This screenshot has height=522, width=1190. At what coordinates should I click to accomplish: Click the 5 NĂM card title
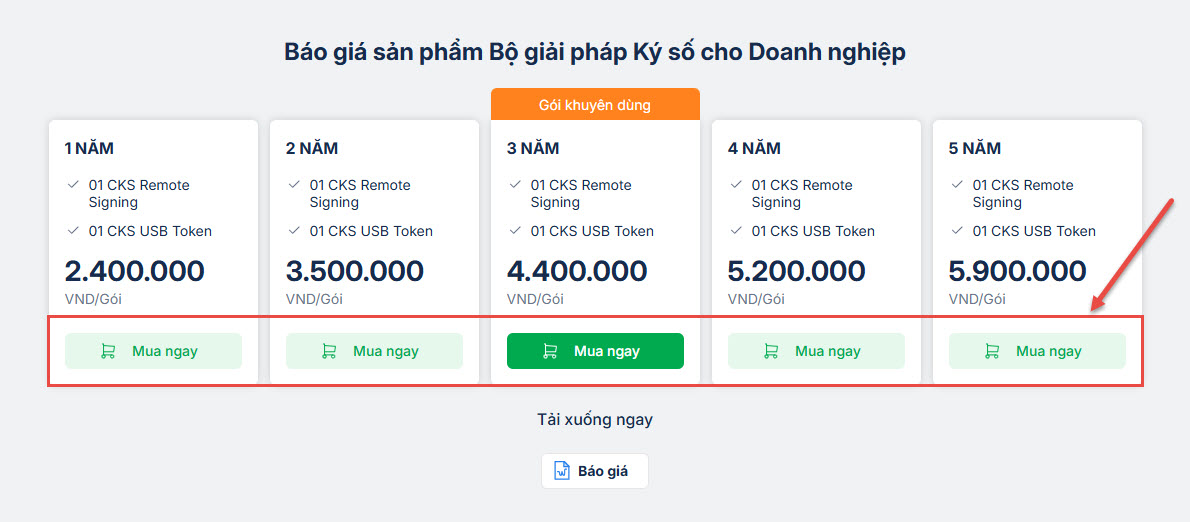975,149
